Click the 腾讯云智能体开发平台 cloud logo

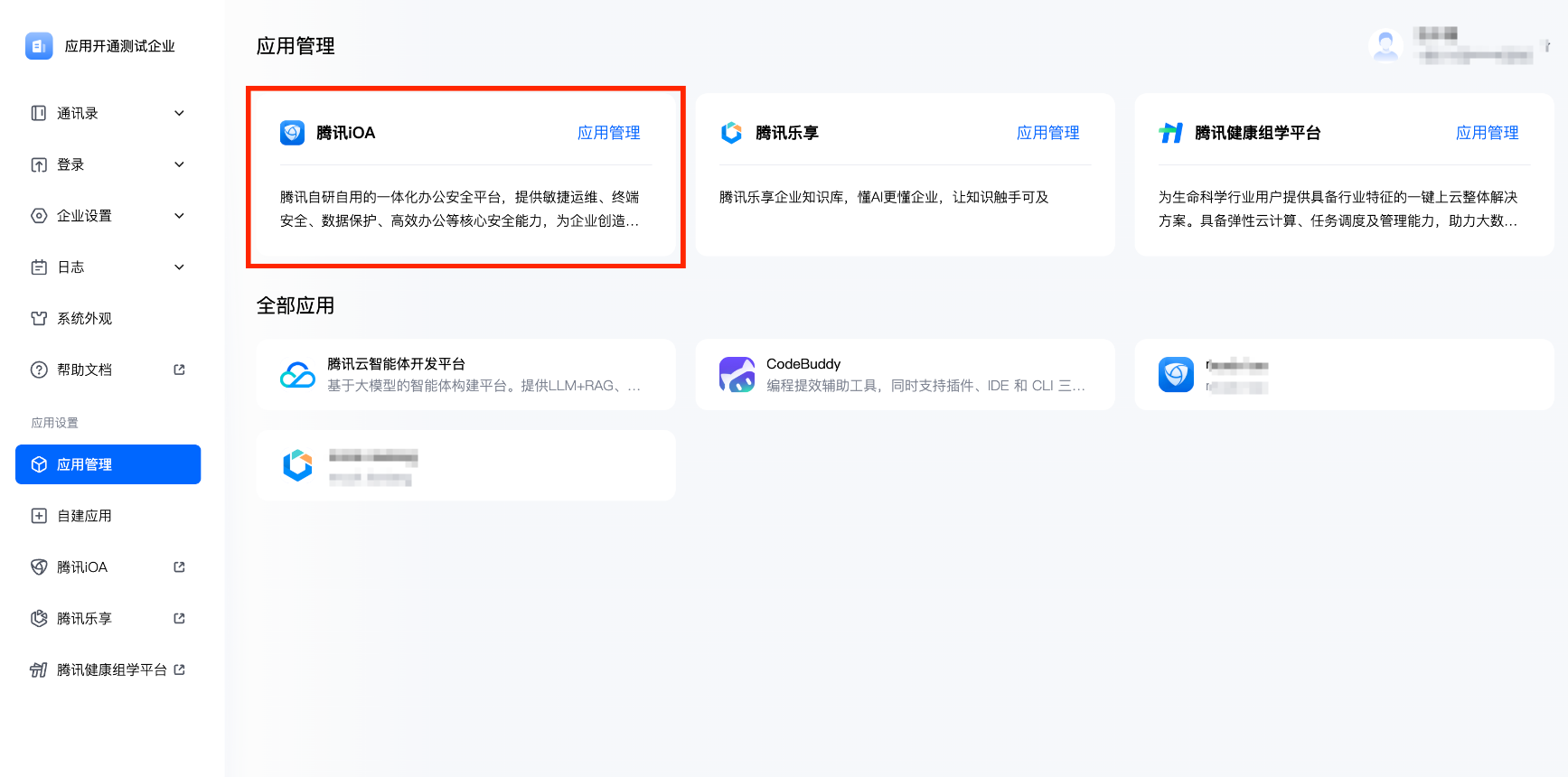click(x=297, y=375)
